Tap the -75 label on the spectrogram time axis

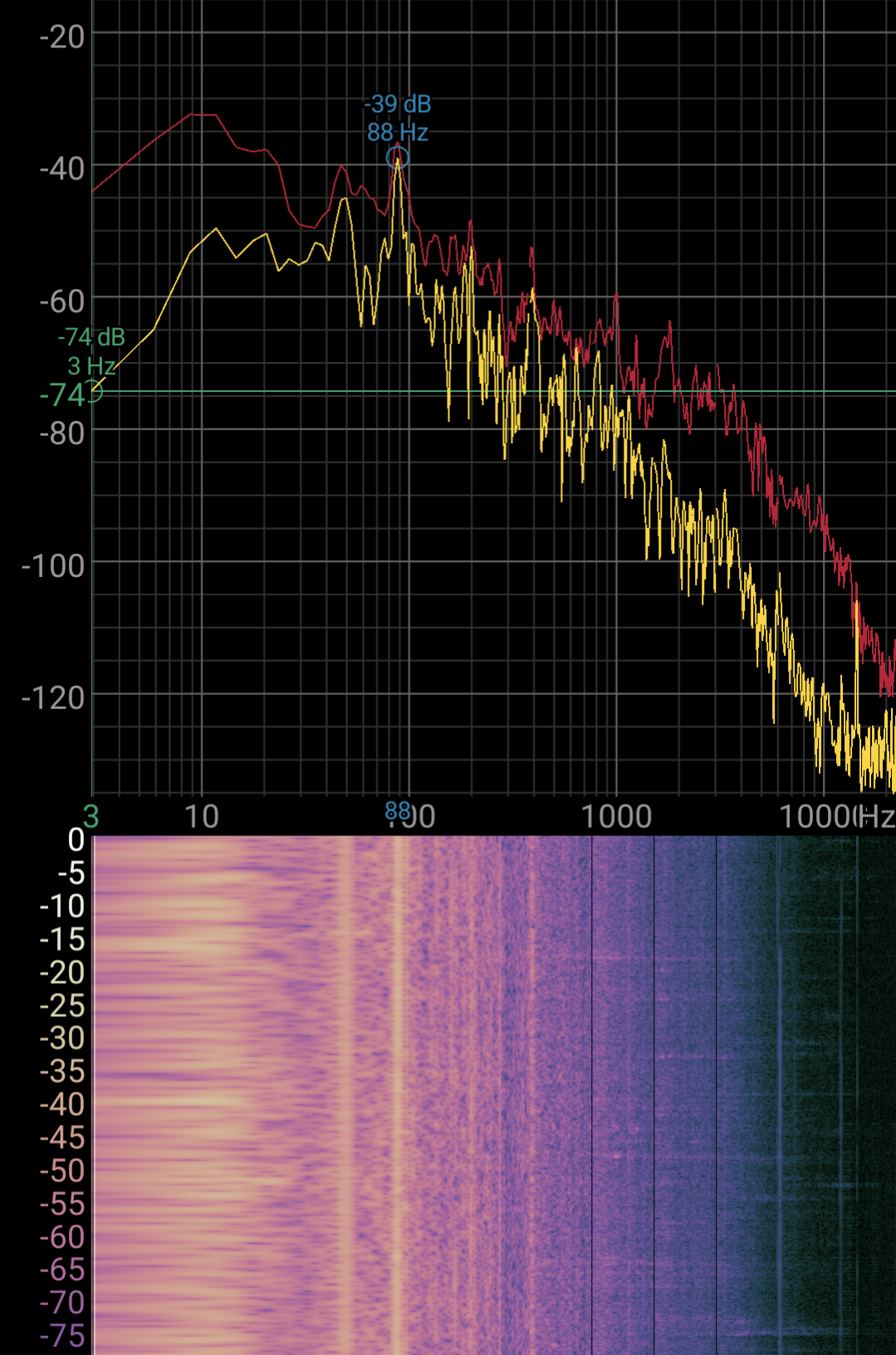(61, 1336)
